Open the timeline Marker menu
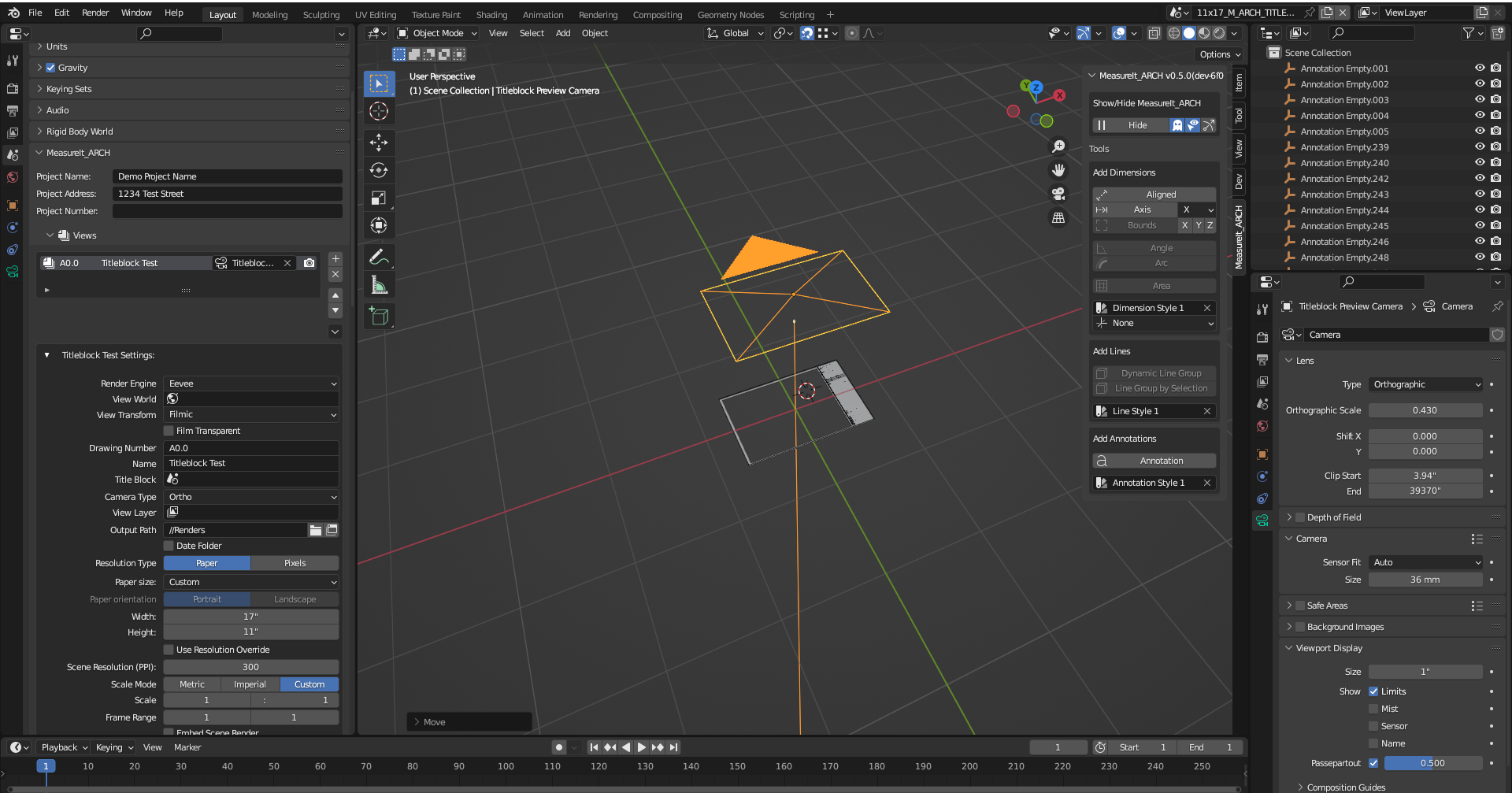 [x=187, y=747]
